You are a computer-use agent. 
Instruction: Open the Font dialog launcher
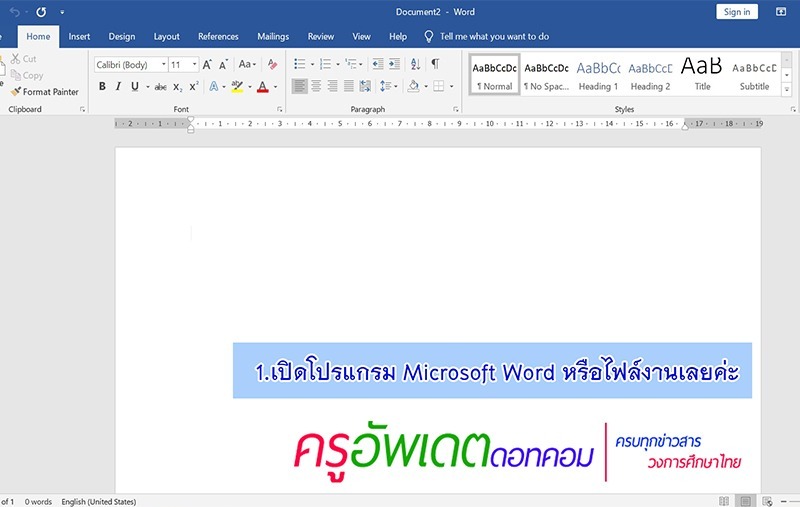tap(280, 109)
